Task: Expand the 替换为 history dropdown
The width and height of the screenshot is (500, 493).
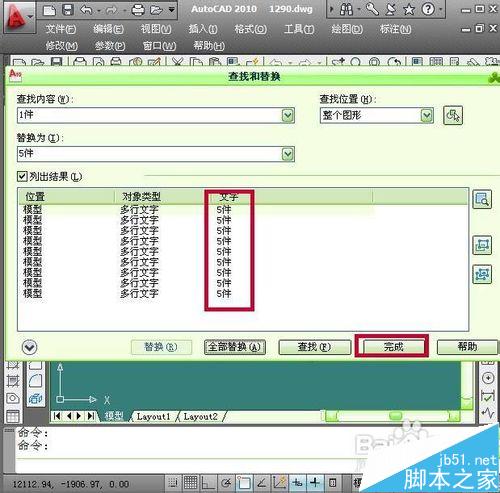Action: tap(288, 154)
